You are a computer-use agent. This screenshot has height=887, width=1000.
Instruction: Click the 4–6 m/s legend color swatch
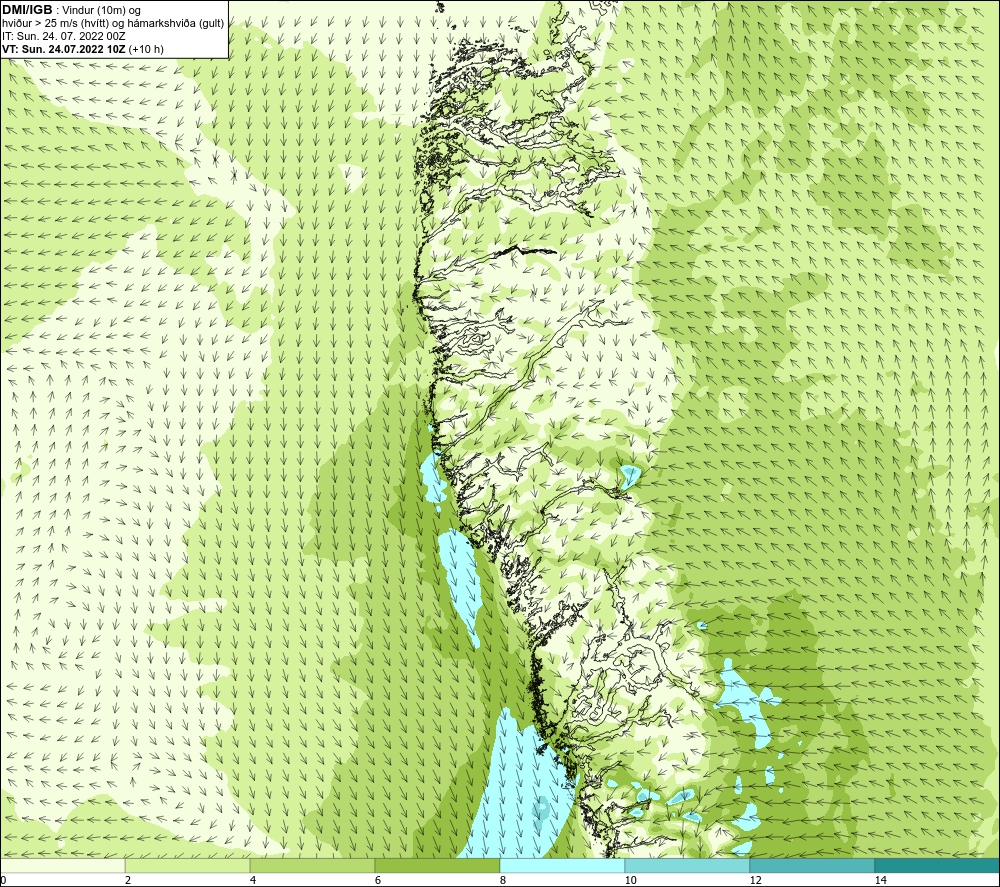click(312, 865)
